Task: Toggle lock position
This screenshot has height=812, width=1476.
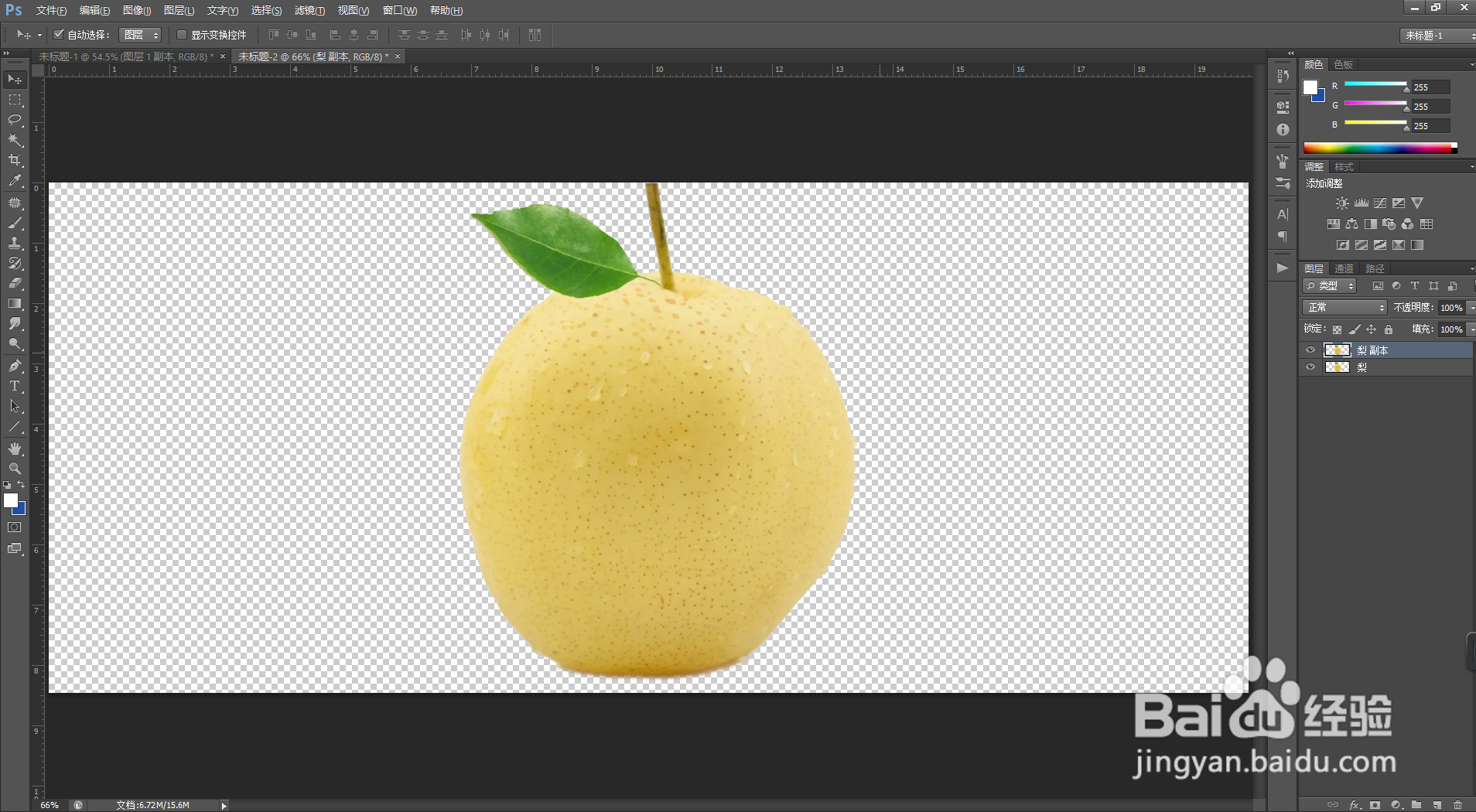Action: pyautogui.click(x=1372, y=329)
